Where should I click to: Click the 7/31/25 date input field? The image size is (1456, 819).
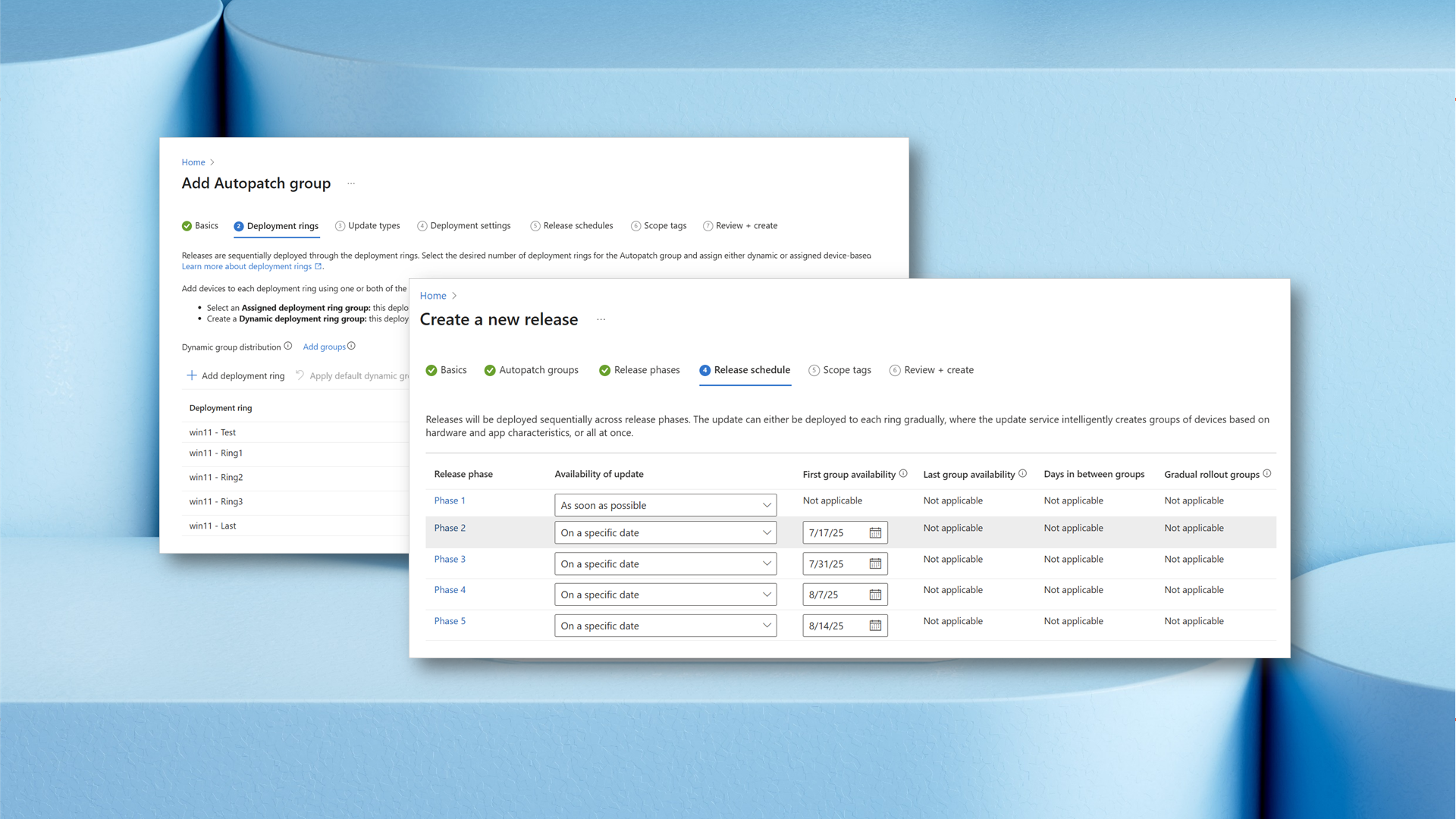coord(845,564)
